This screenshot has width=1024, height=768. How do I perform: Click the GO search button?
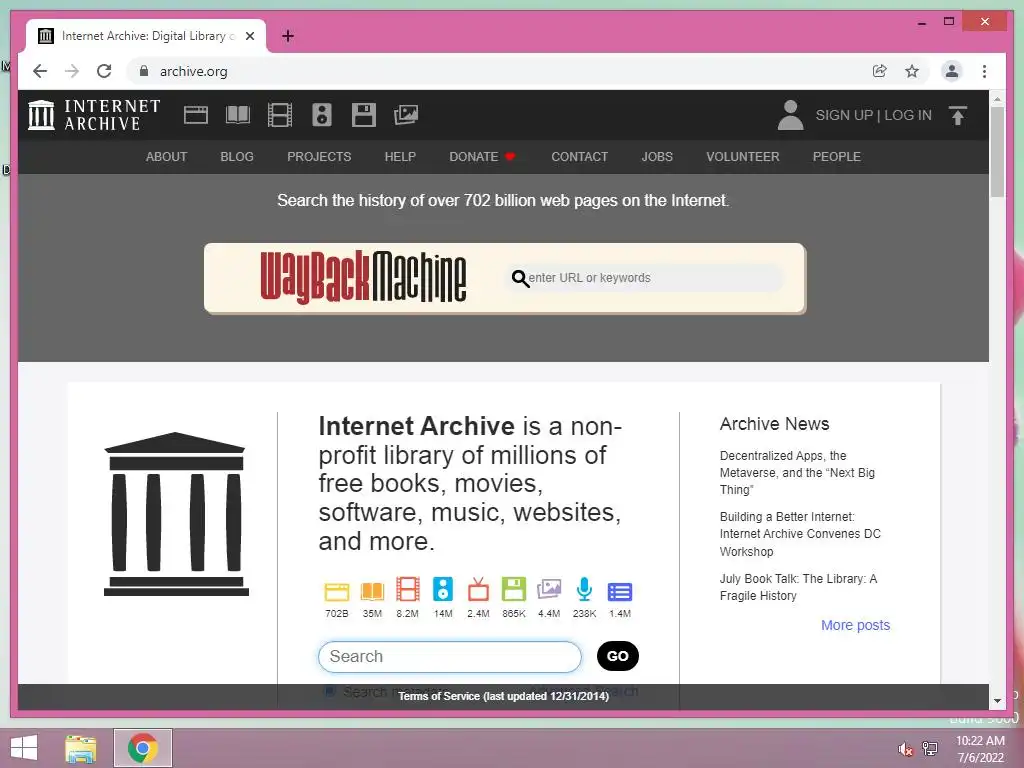pos(618,656)
